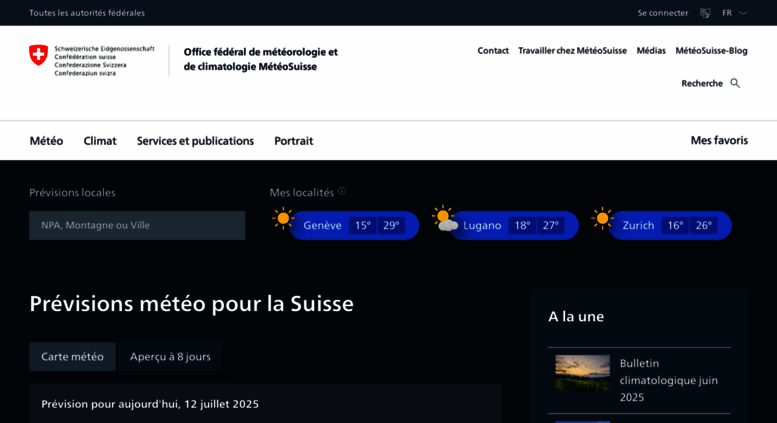Open the Climat menu
The width and height of the screenshot is (777, 423).
click(100, 141)
